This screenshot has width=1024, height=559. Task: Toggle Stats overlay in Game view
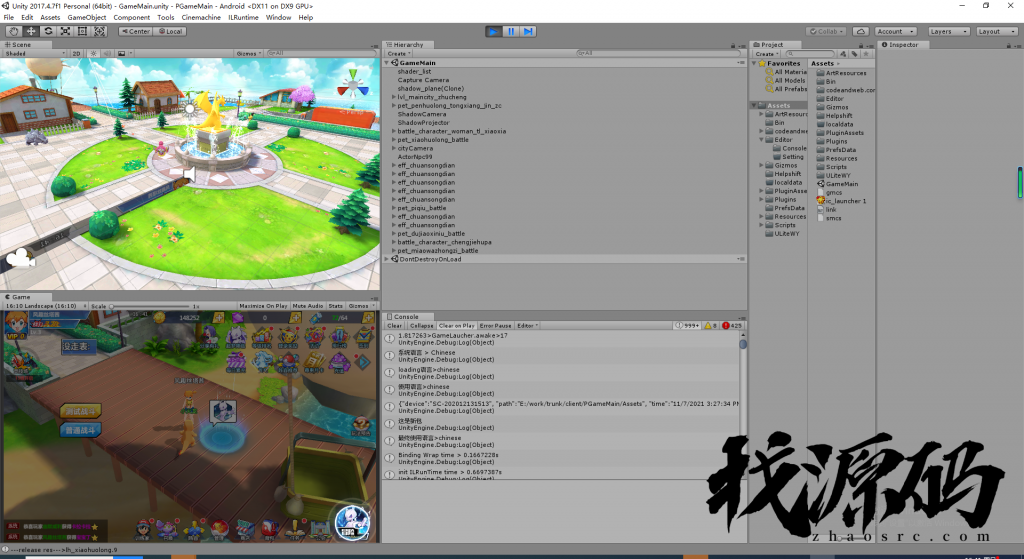click(336, 306)
